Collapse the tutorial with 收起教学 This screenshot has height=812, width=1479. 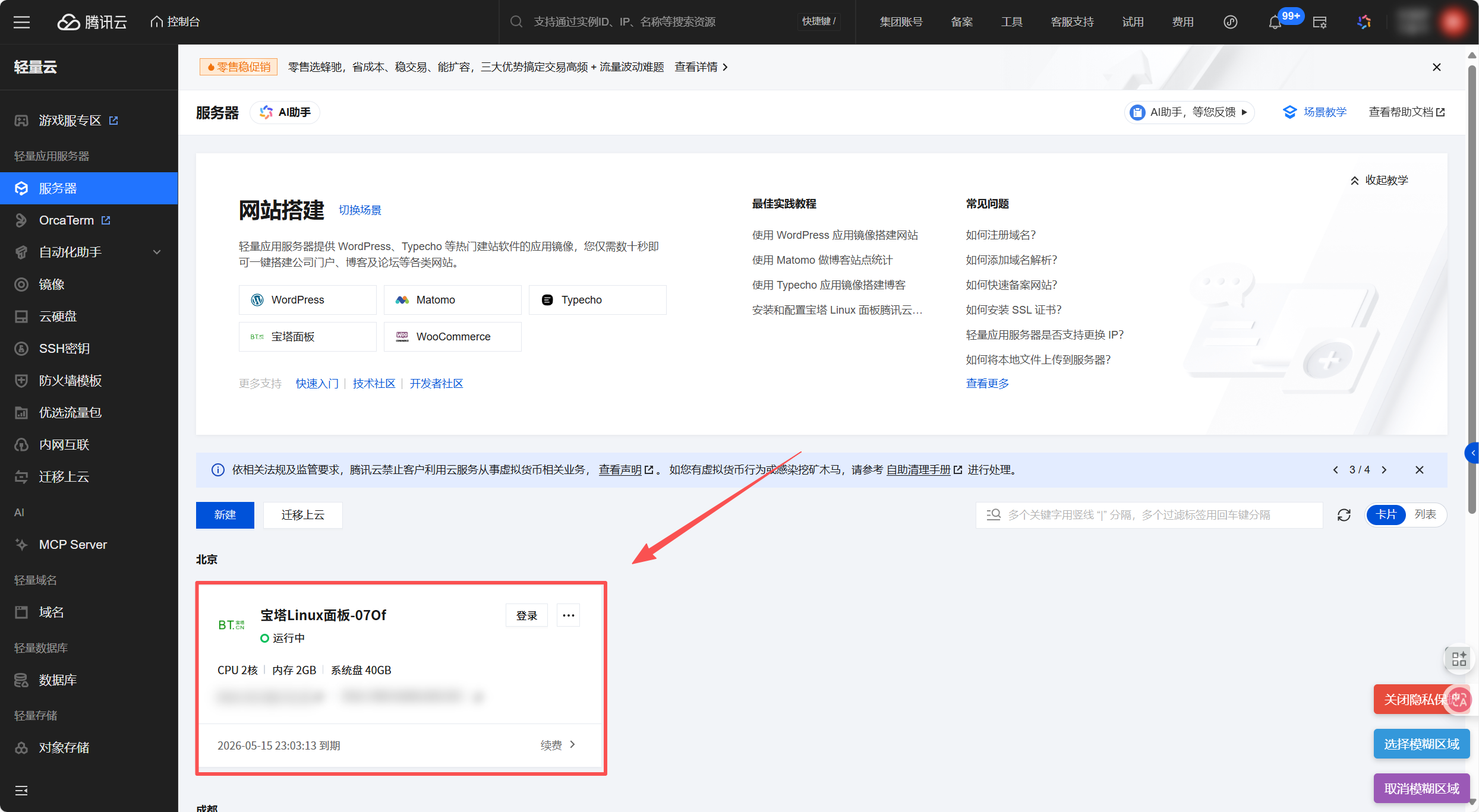pos(1379,180)
